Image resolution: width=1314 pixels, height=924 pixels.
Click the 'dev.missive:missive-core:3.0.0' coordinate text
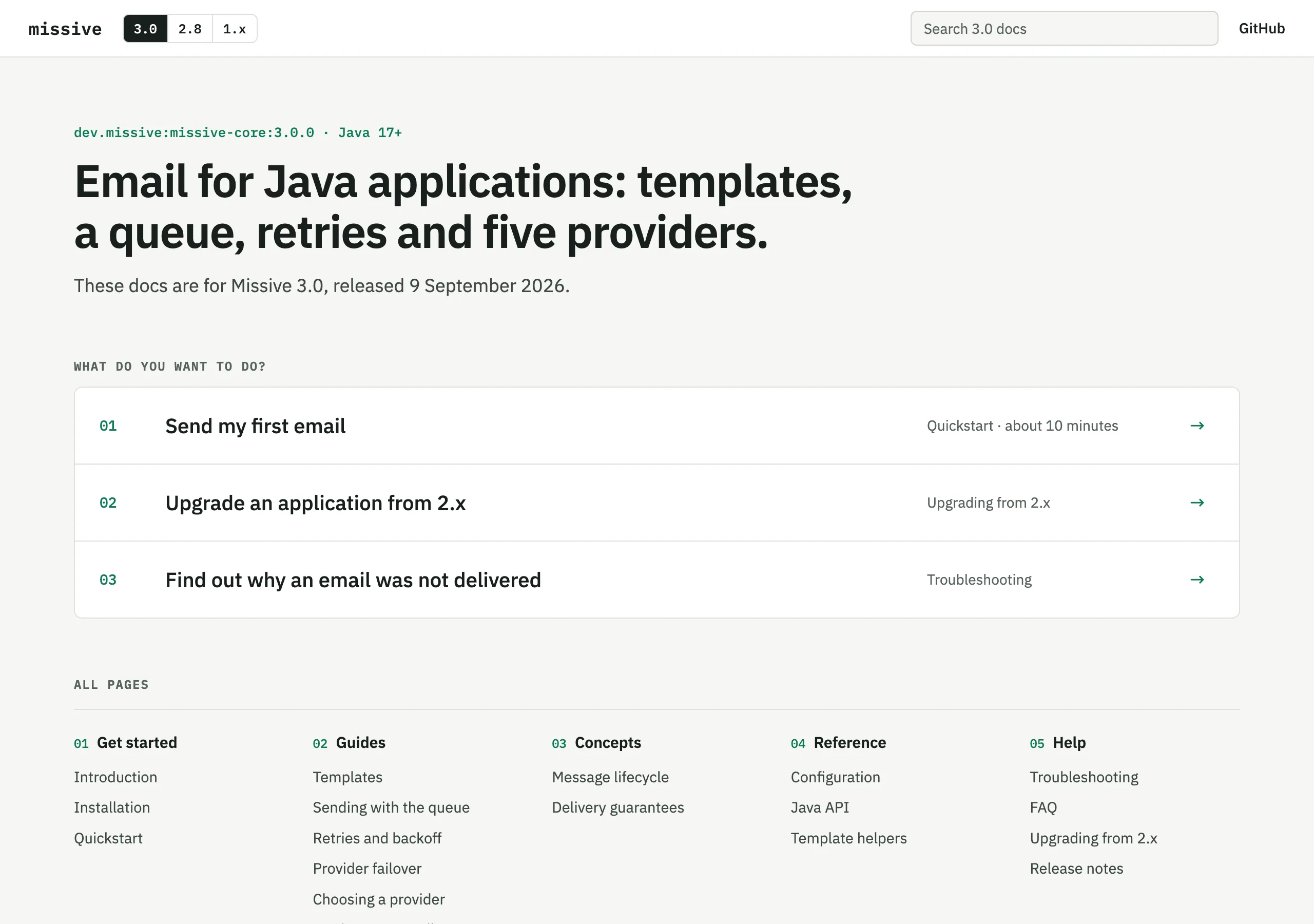click(194, 133)
